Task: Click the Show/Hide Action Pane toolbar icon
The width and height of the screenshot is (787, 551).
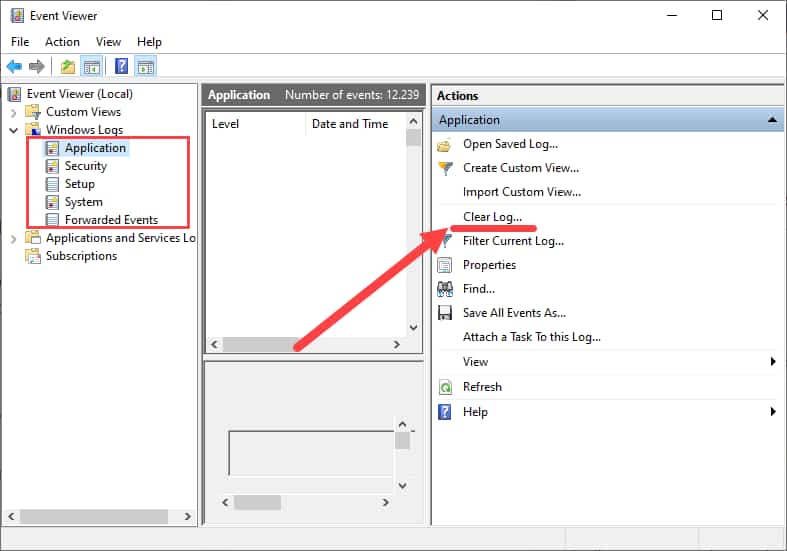Action: pos(145,67)
